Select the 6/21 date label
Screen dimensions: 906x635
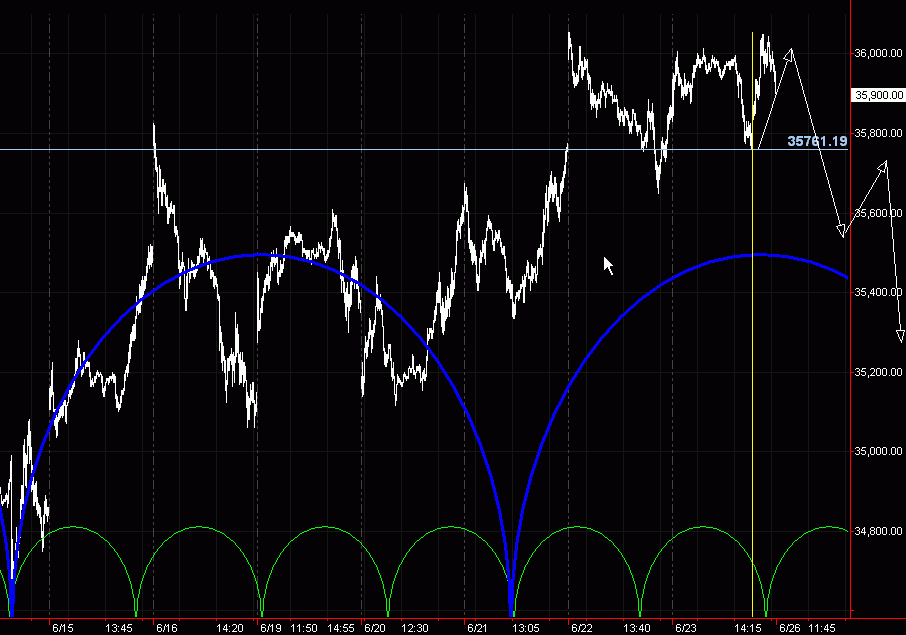click(477, 628)
